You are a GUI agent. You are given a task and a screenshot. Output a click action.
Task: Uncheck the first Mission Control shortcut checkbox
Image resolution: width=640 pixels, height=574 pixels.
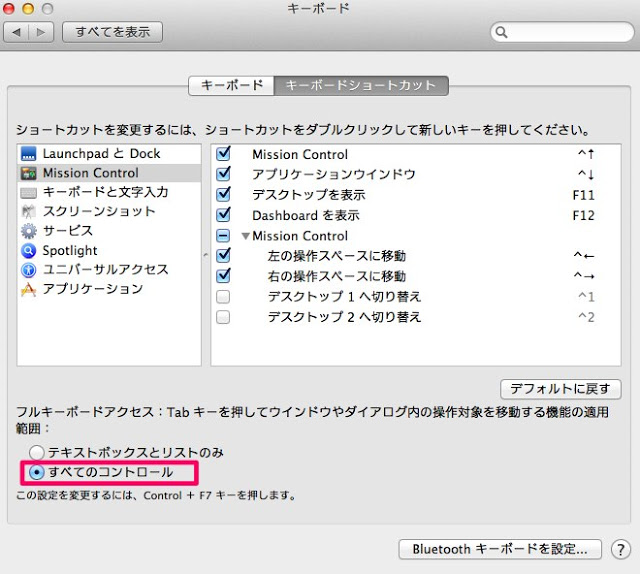coord(223,154)
